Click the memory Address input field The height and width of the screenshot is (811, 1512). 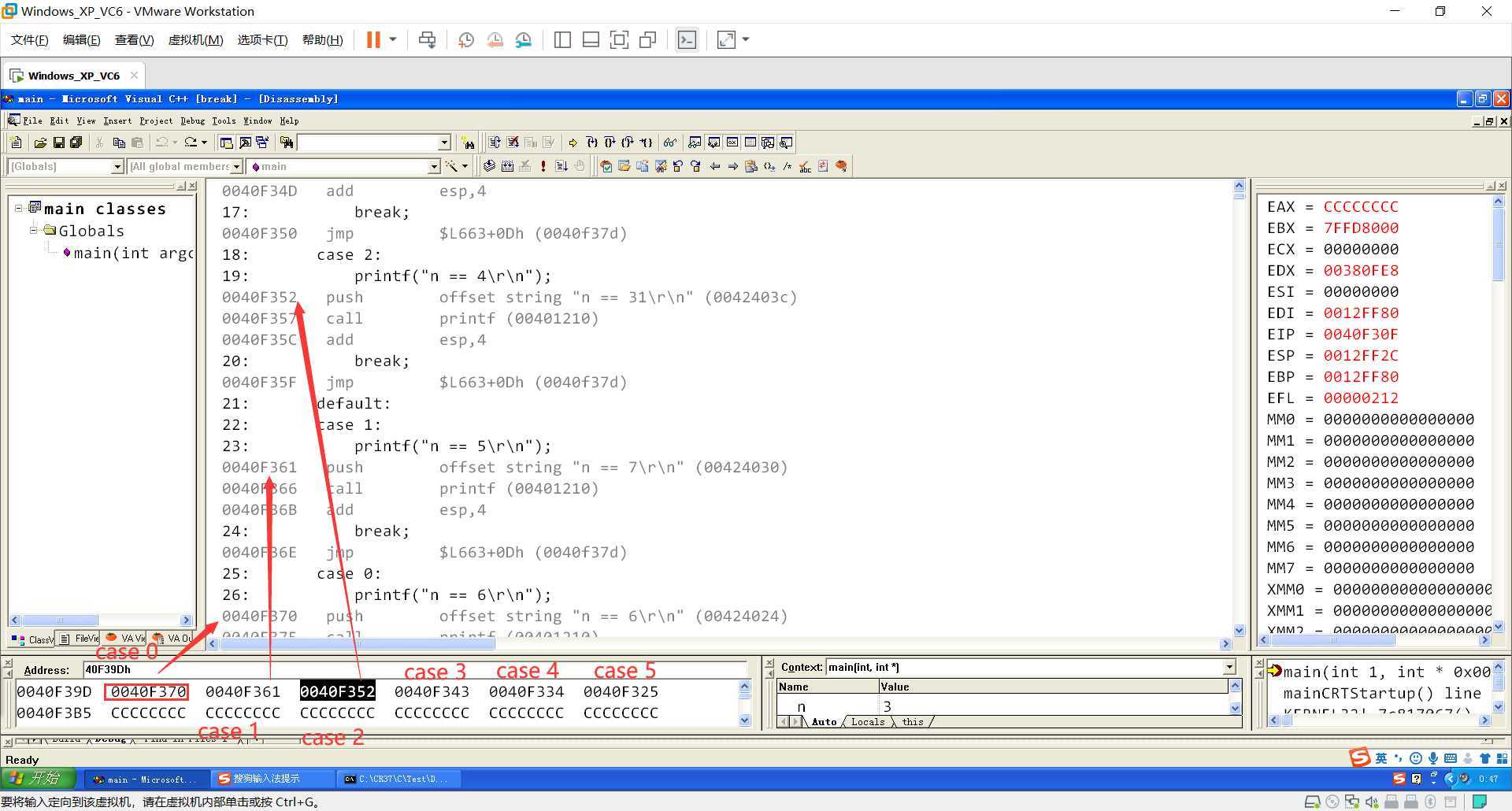[x=415, y=669]
